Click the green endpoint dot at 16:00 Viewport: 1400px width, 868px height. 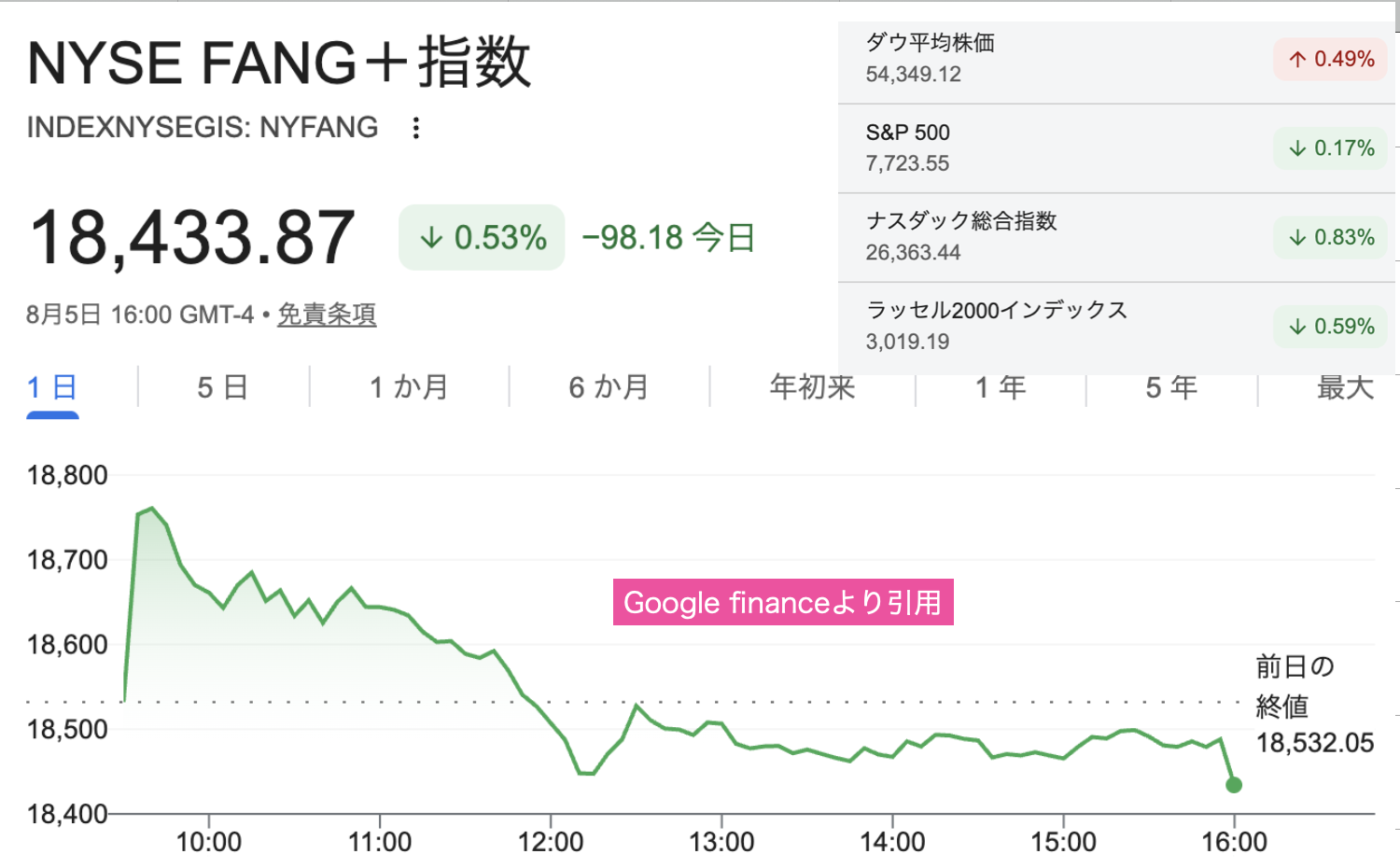click(x=1234, y=785)
